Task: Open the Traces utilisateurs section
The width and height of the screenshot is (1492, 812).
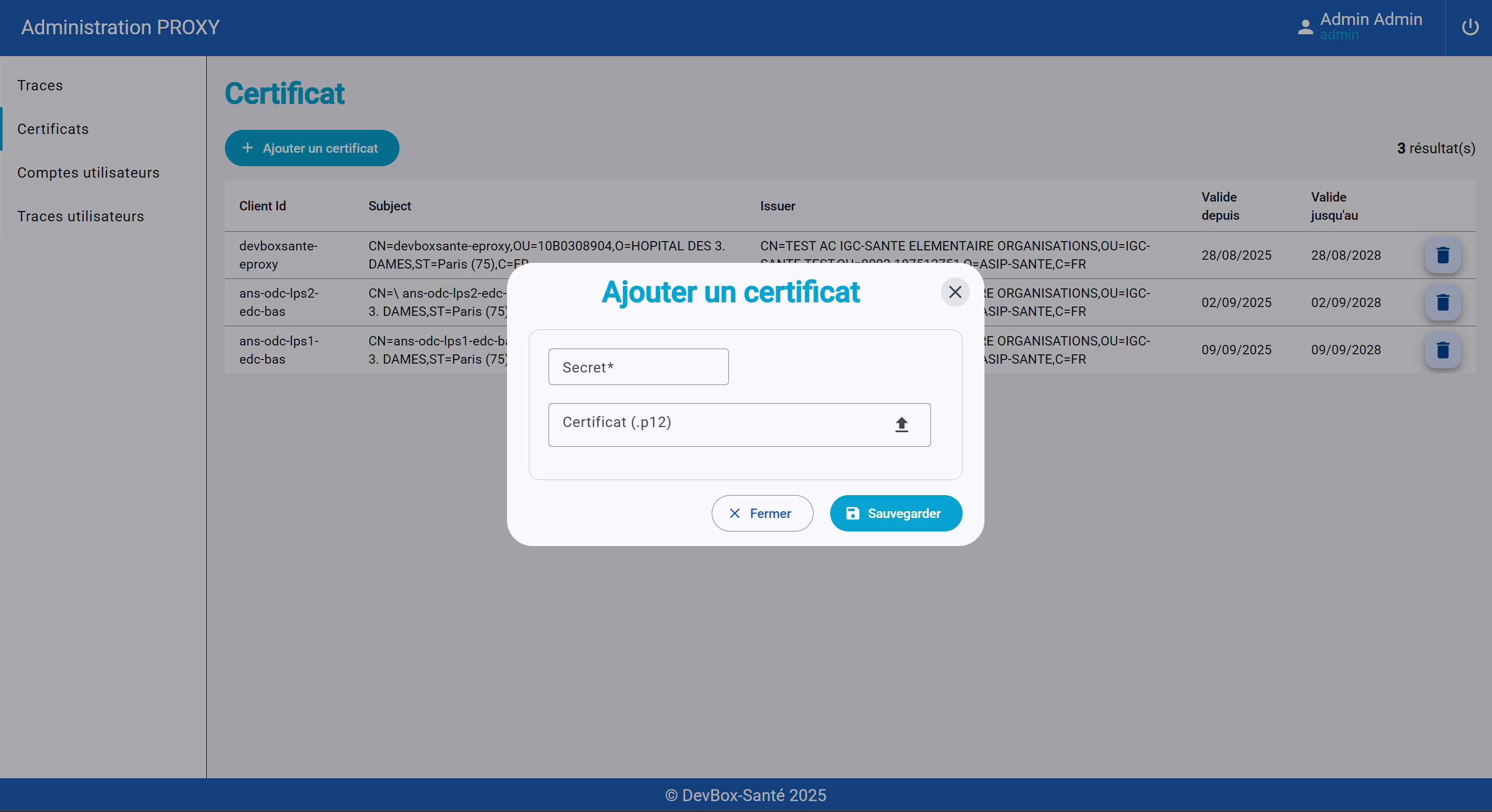Action: click(x=81, y=216)
